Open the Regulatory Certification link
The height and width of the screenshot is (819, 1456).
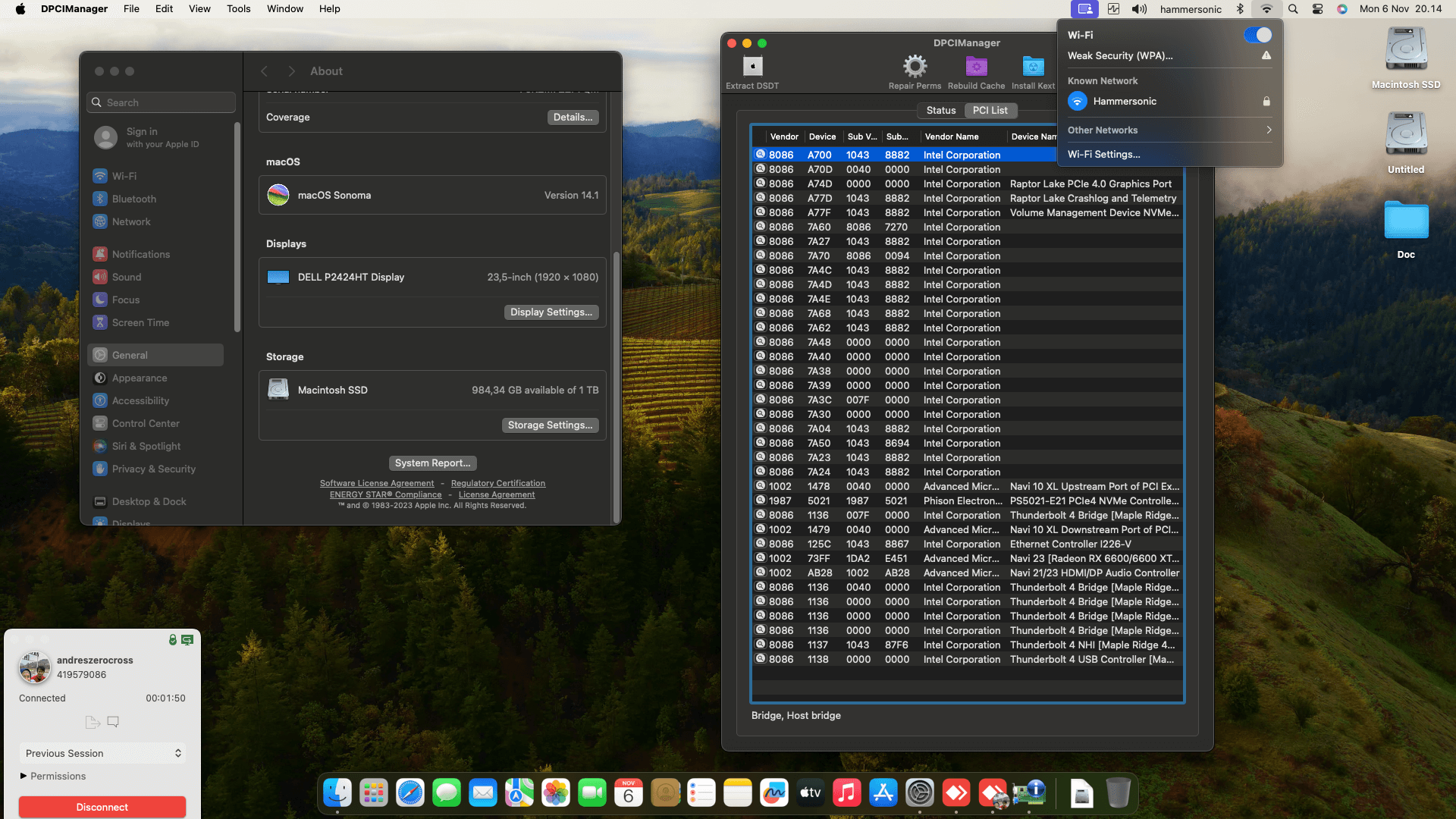click(x=498, y=484)
